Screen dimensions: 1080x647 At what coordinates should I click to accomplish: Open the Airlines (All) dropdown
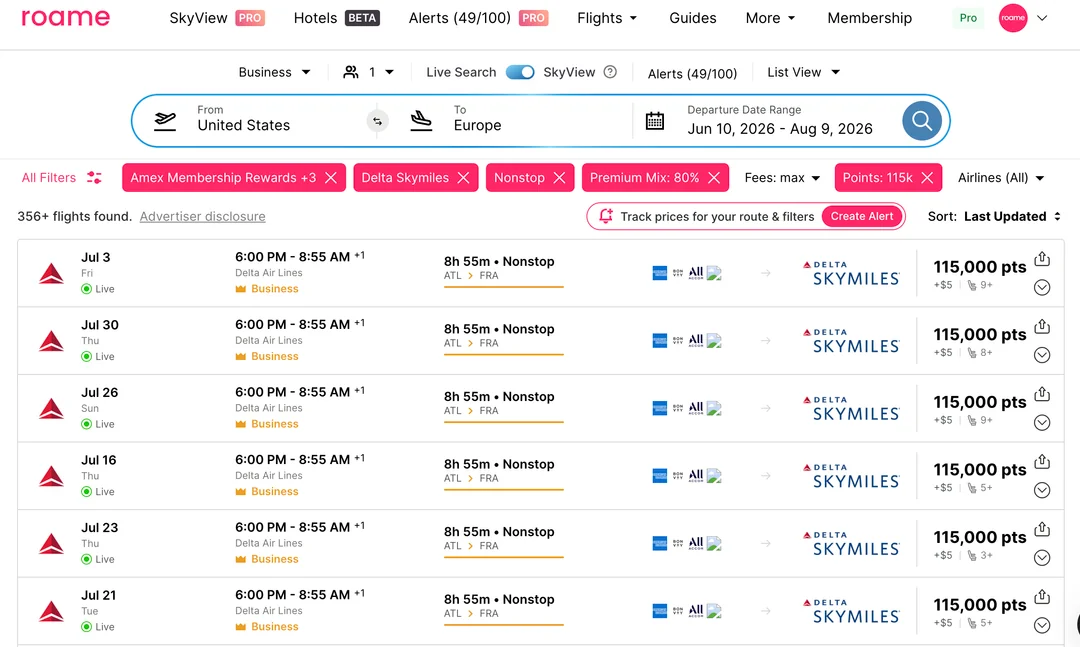coord(1001,178)
